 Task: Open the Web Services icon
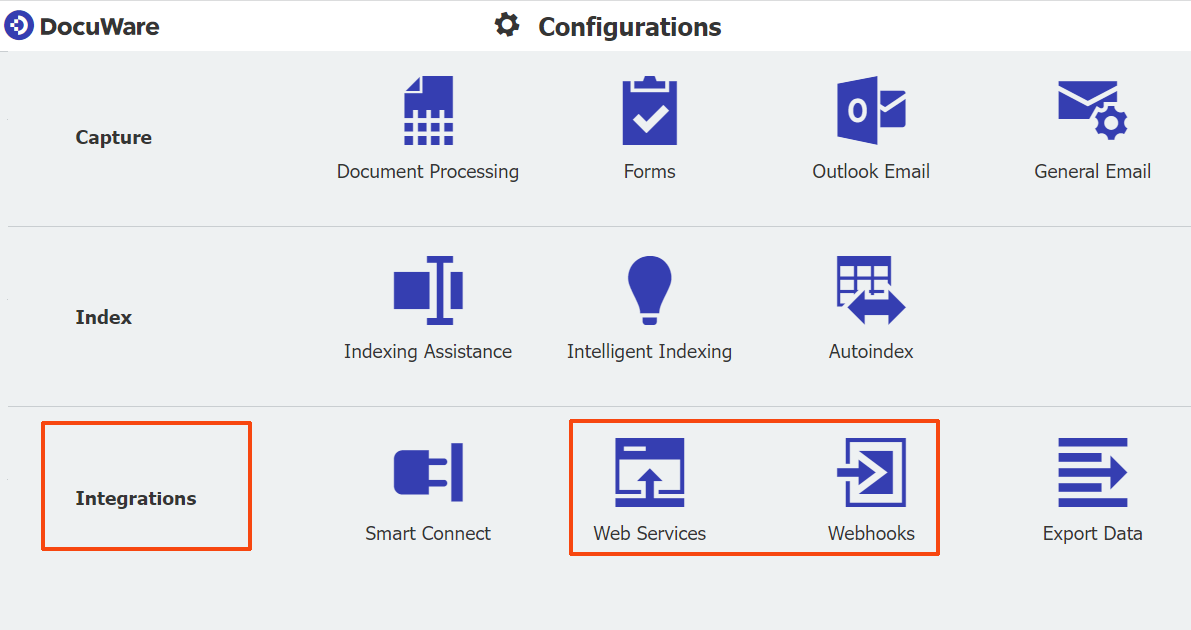(649, 472)
